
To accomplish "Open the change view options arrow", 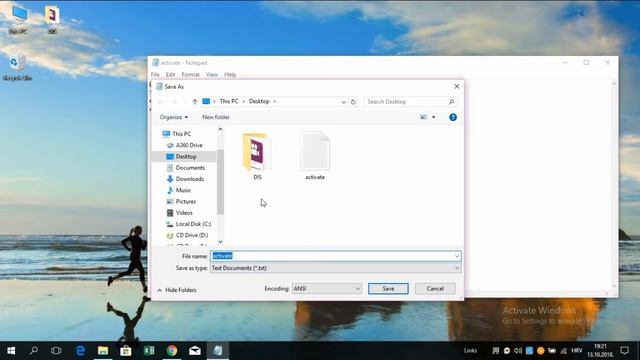I will (433, 118).
